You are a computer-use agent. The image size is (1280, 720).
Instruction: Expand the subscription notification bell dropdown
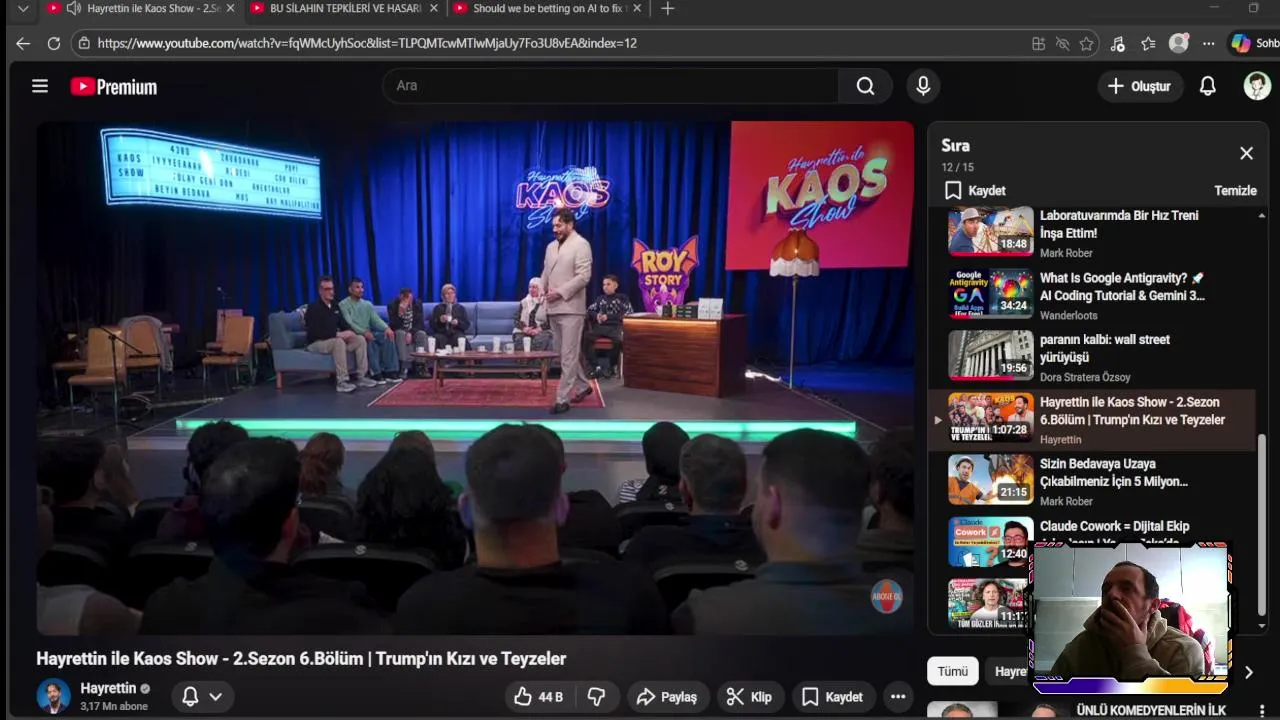[x=202, y=697]
